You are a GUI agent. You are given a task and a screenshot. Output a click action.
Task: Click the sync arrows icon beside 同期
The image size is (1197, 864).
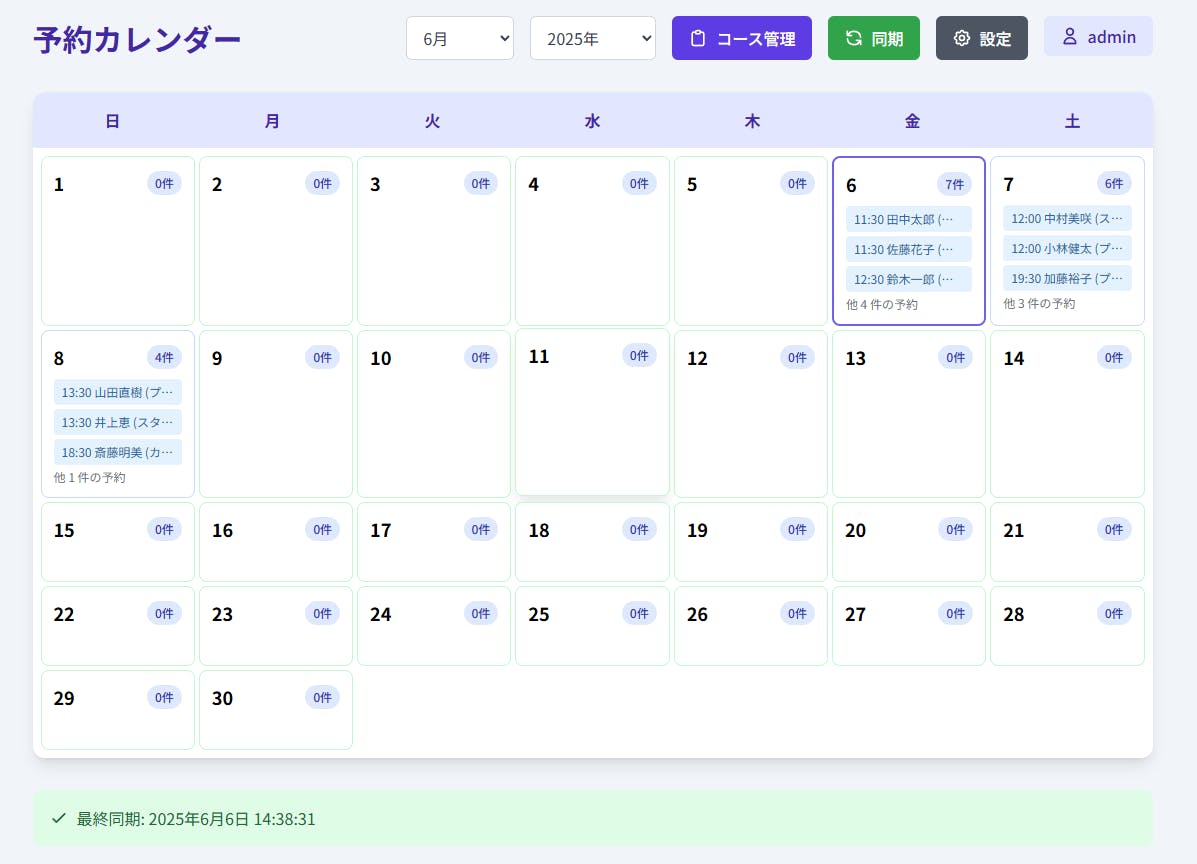tap(853, 38)
